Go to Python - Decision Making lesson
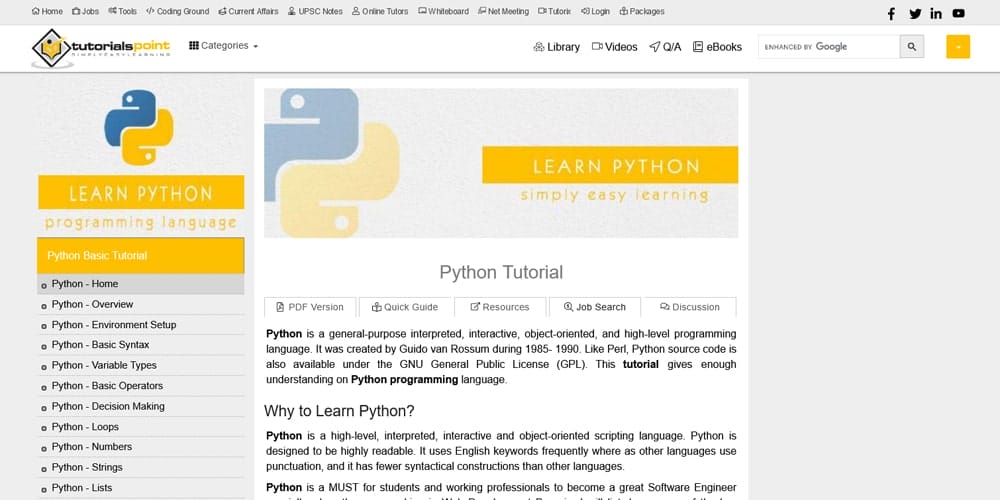Viewport: 1000px width, 500px height. (x=108, y=406)
